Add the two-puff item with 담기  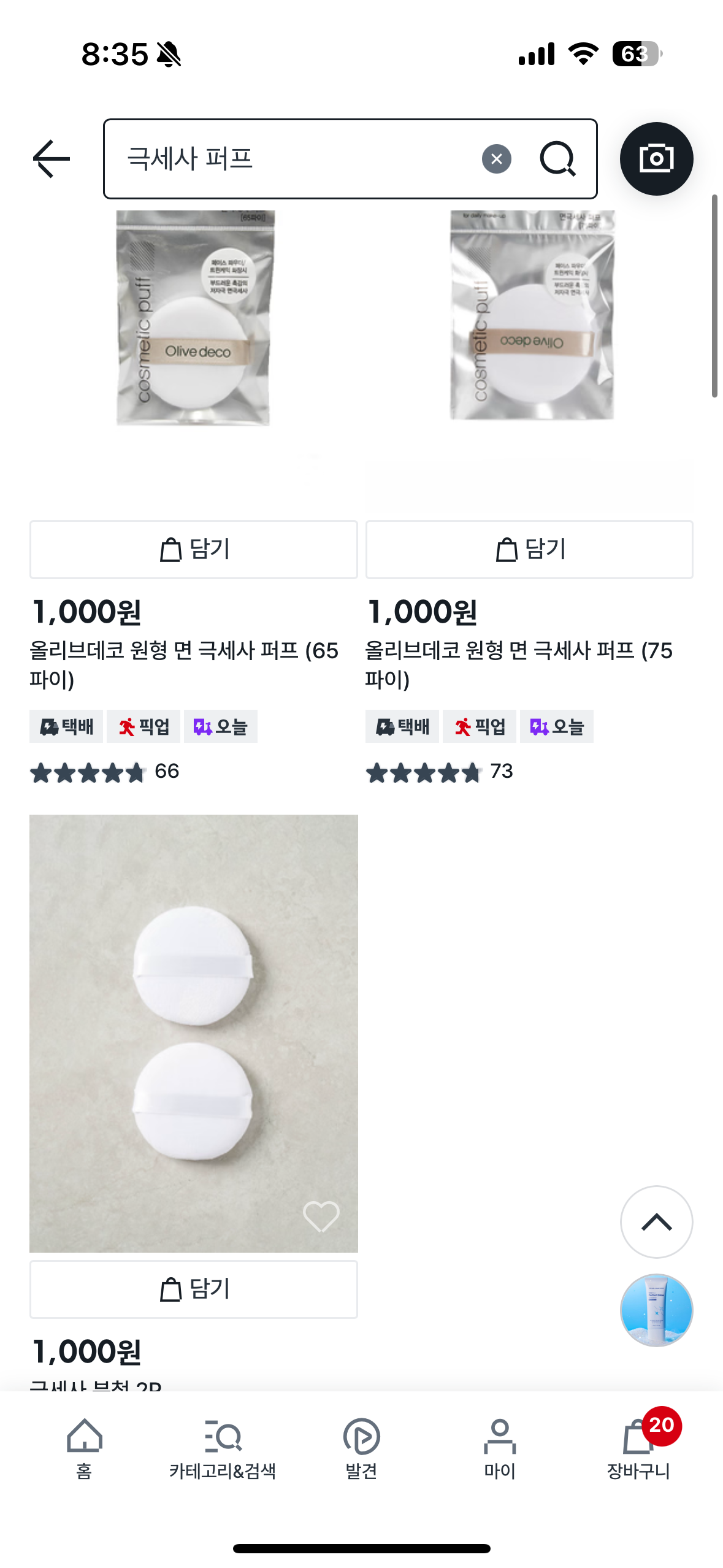tap(193, 1289)
